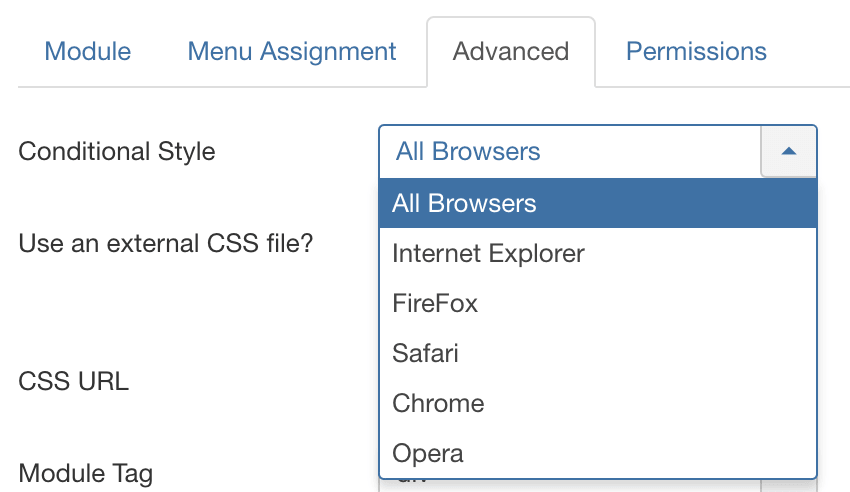Click empty tab bar area right of Permissions
The image size is (850, 492).
(815, 52)
